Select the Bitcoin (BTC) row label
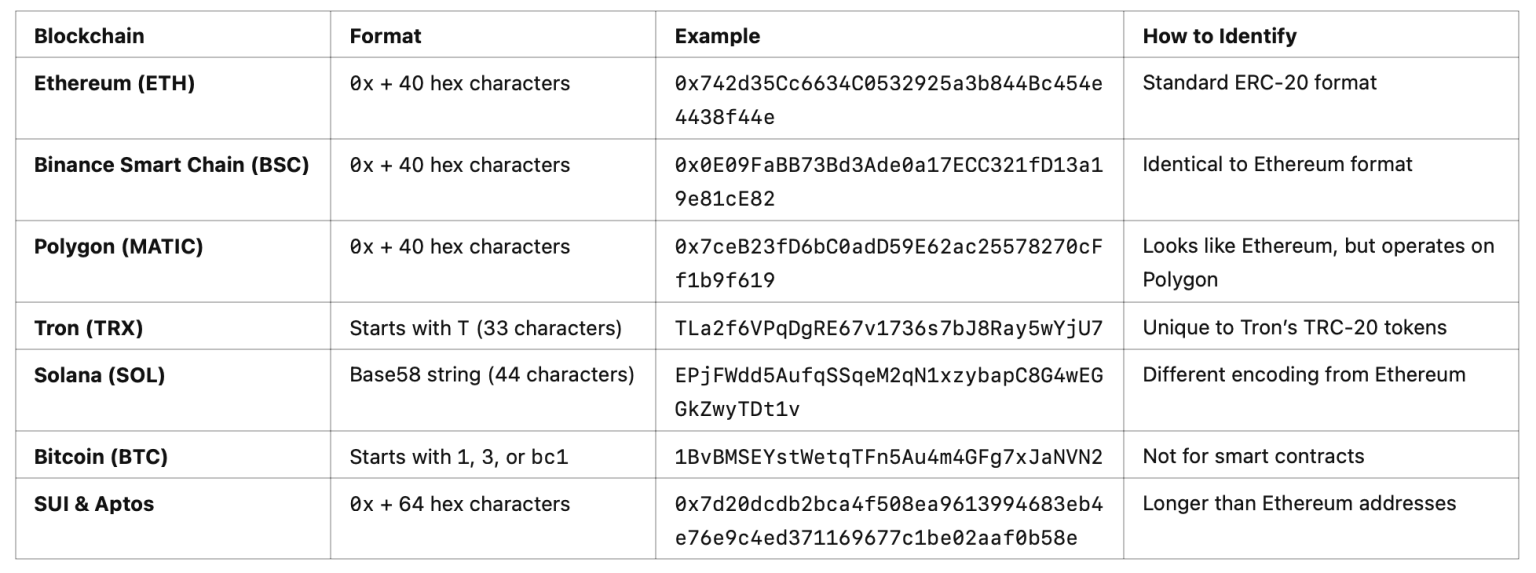The height and width of the screenshot is (573, 1536). [x=101, y=457]
